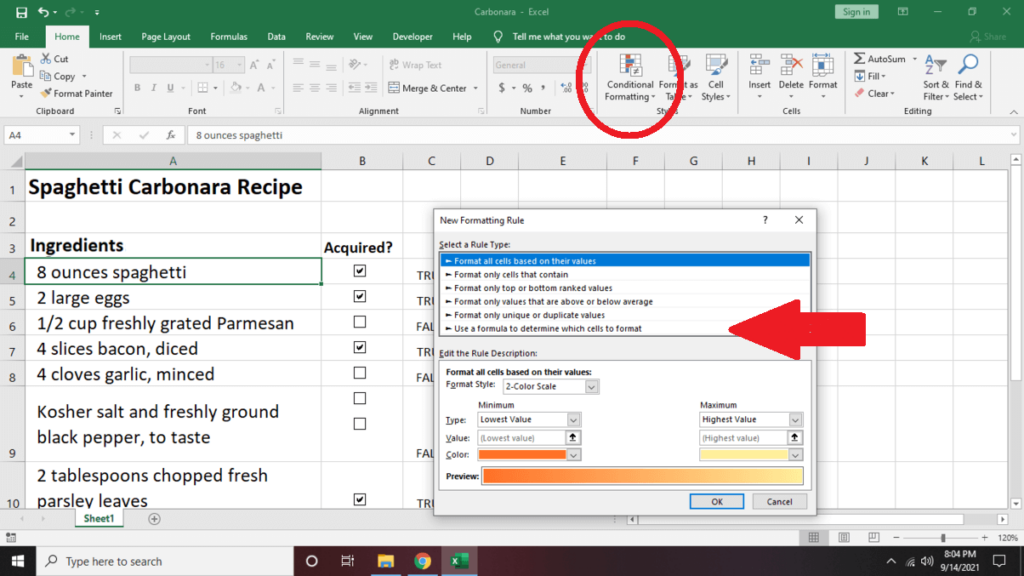Open Excel from the Windows taskbar
The width and height of the screenshot is (1024, 576).
[x=460, y=561]
